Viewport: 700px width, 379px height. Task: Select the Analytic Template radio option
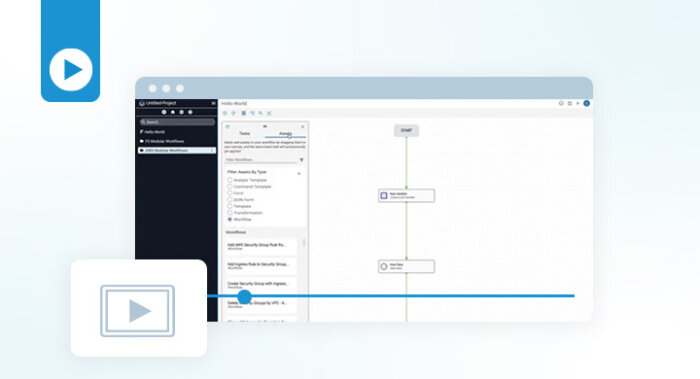(230, 180)
